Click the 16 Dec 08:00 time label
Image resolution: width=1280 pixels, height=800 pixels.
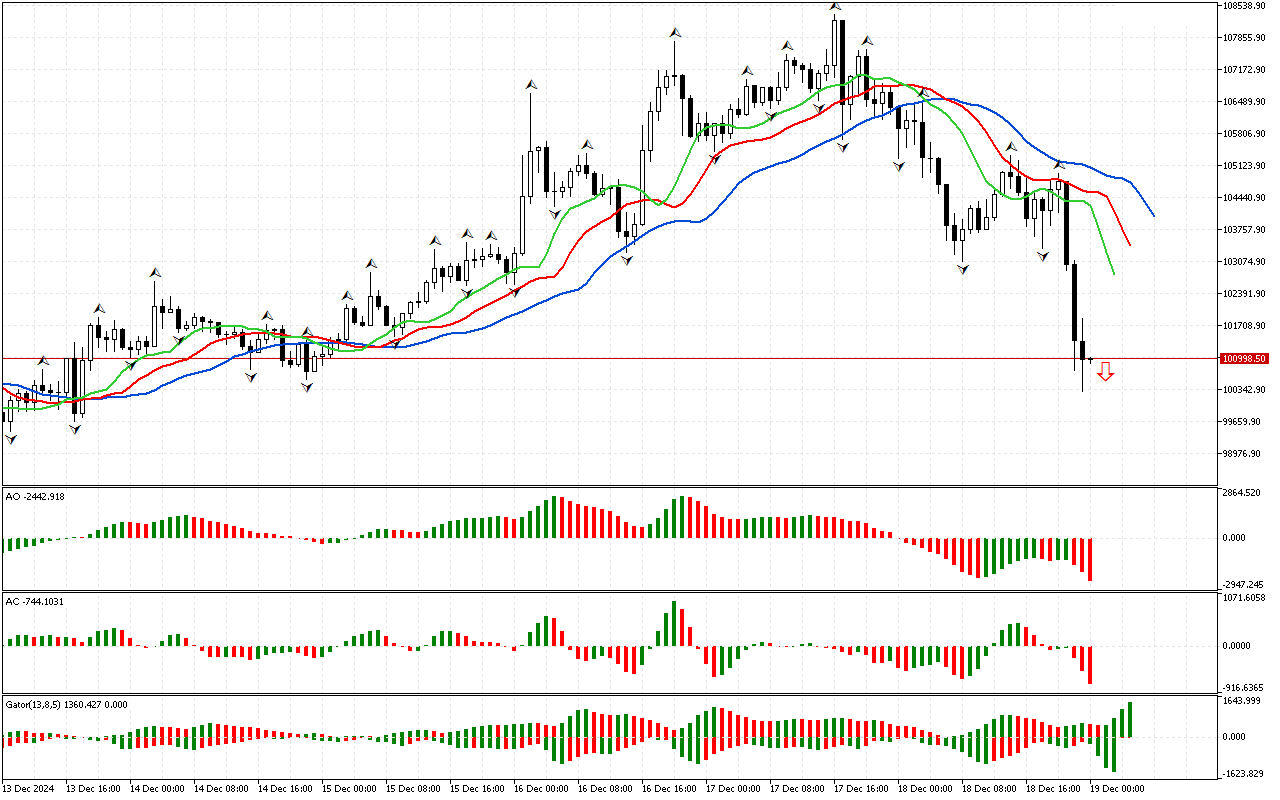point(605,788)
